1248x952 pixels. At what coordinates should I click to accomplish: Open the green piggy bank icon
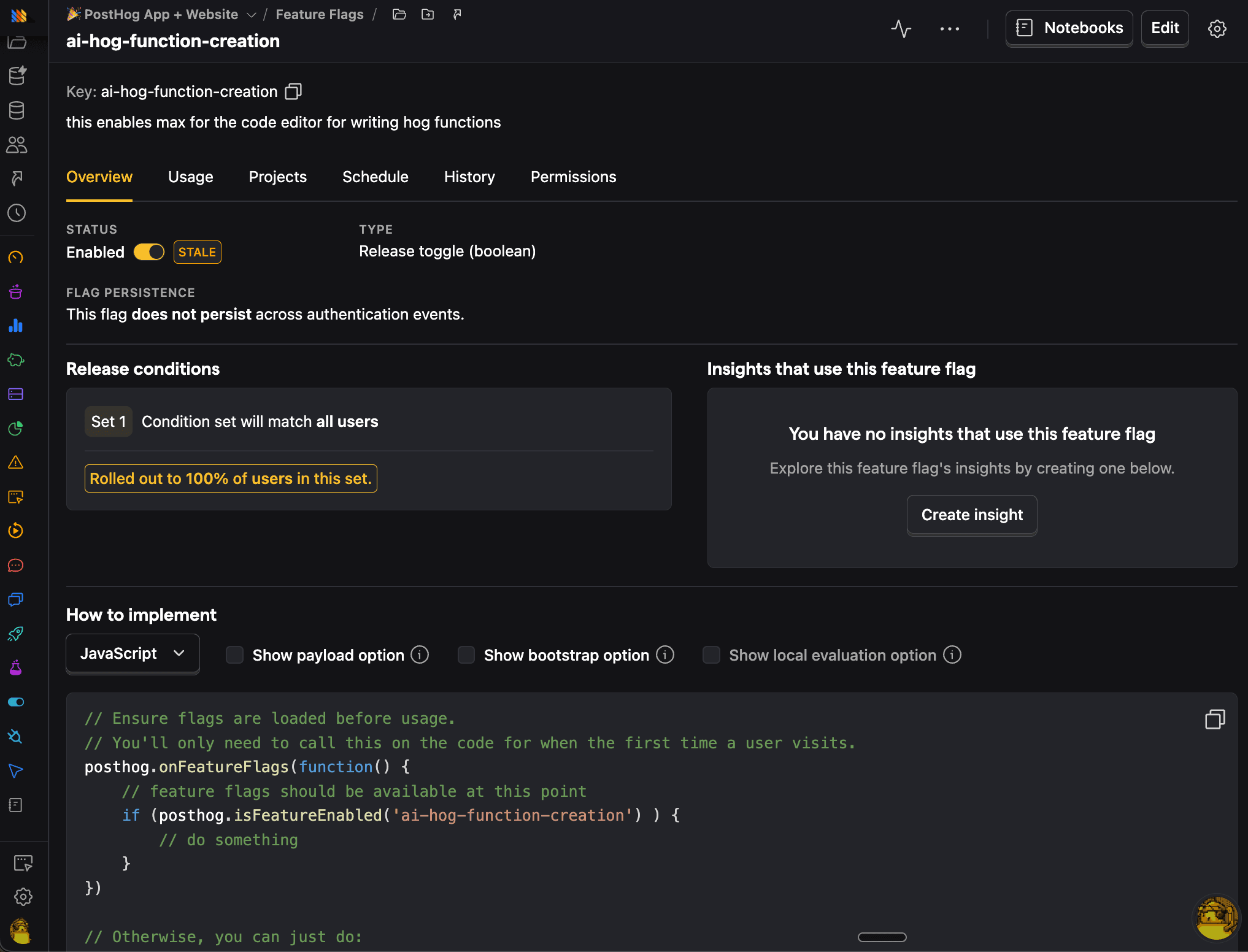click(x=16, y=360)
